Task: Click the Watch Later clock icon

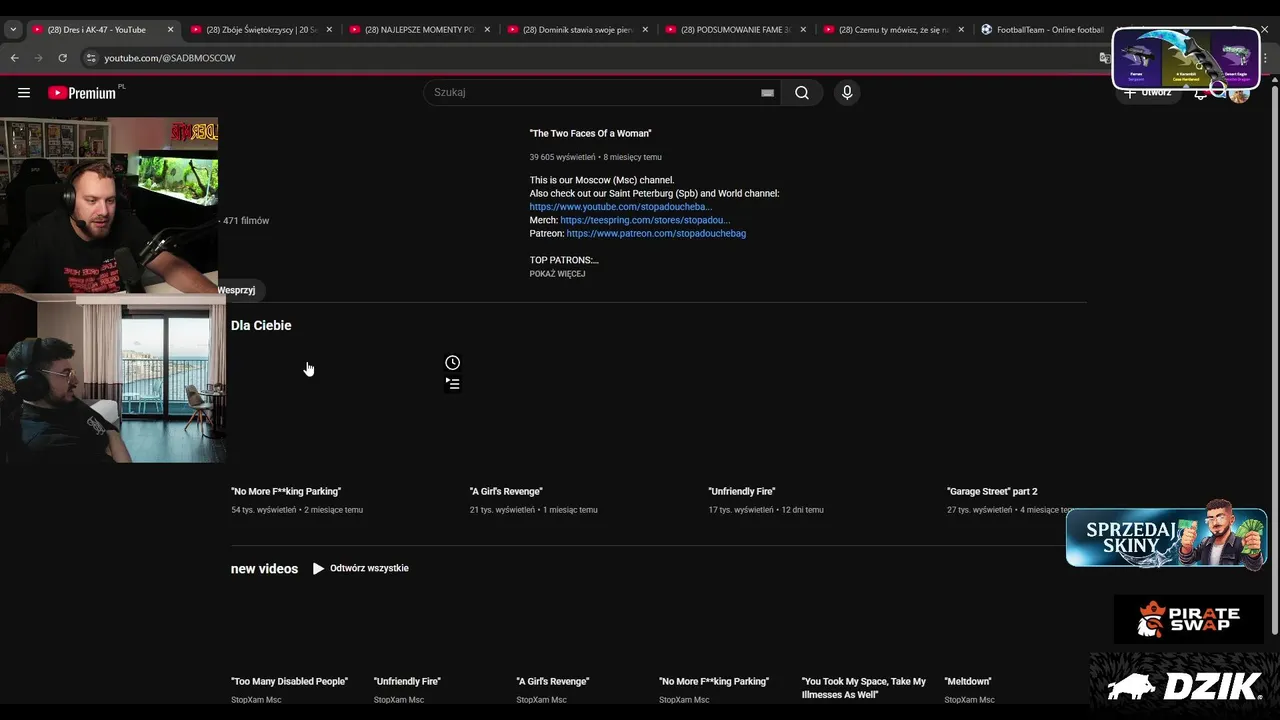Action: tap(453, 363)
